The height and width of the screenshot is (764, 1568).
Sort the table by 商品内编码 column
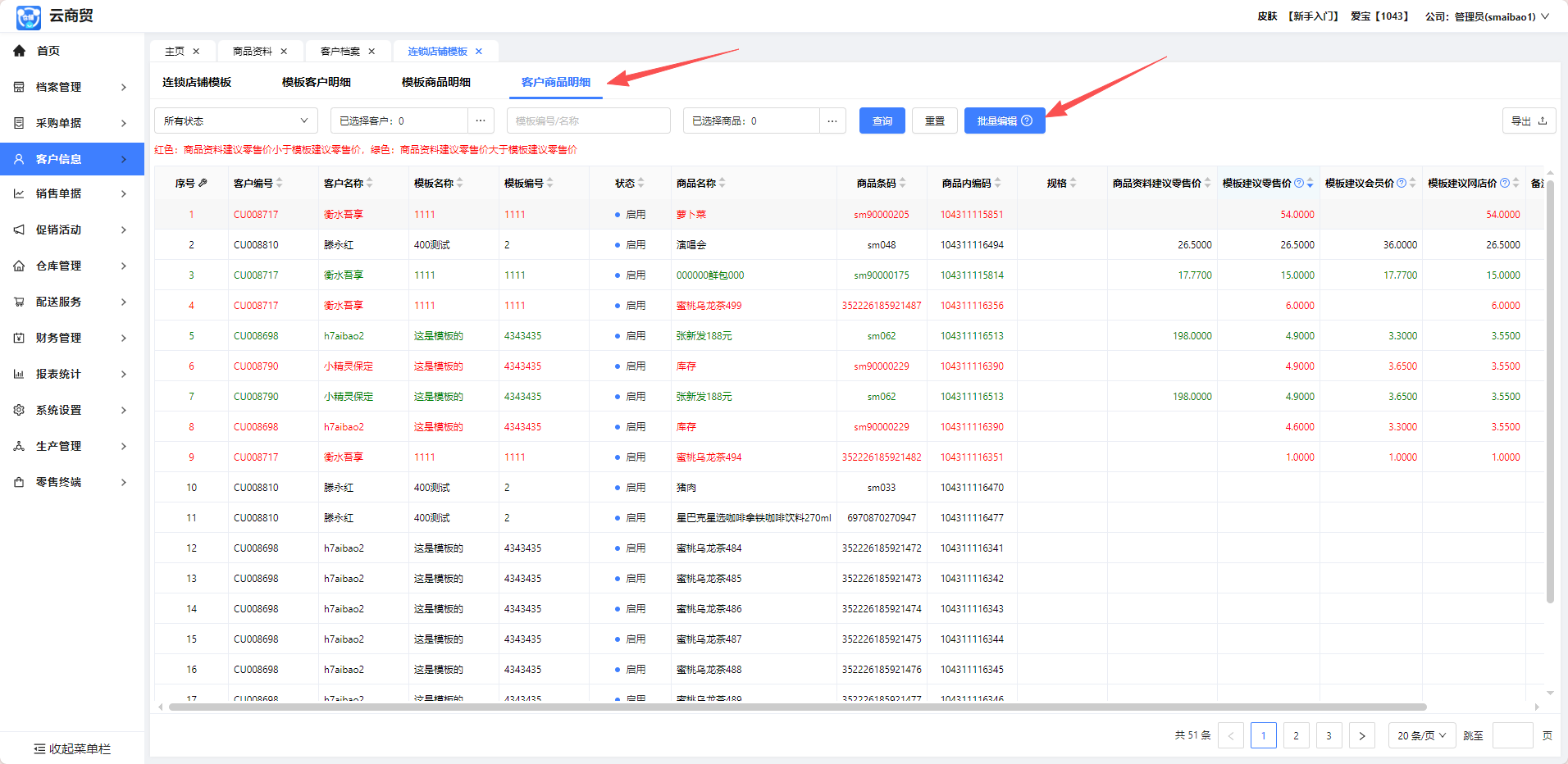[x=998, y=183]
